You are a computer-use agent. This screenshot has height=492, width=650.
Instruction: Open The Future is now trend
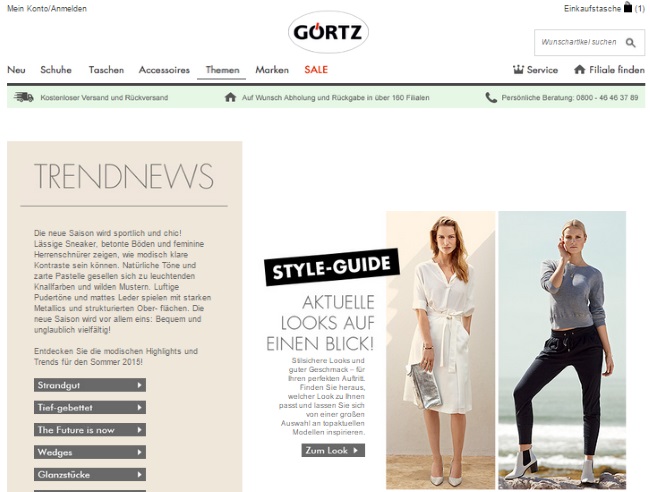click(90, 430)
